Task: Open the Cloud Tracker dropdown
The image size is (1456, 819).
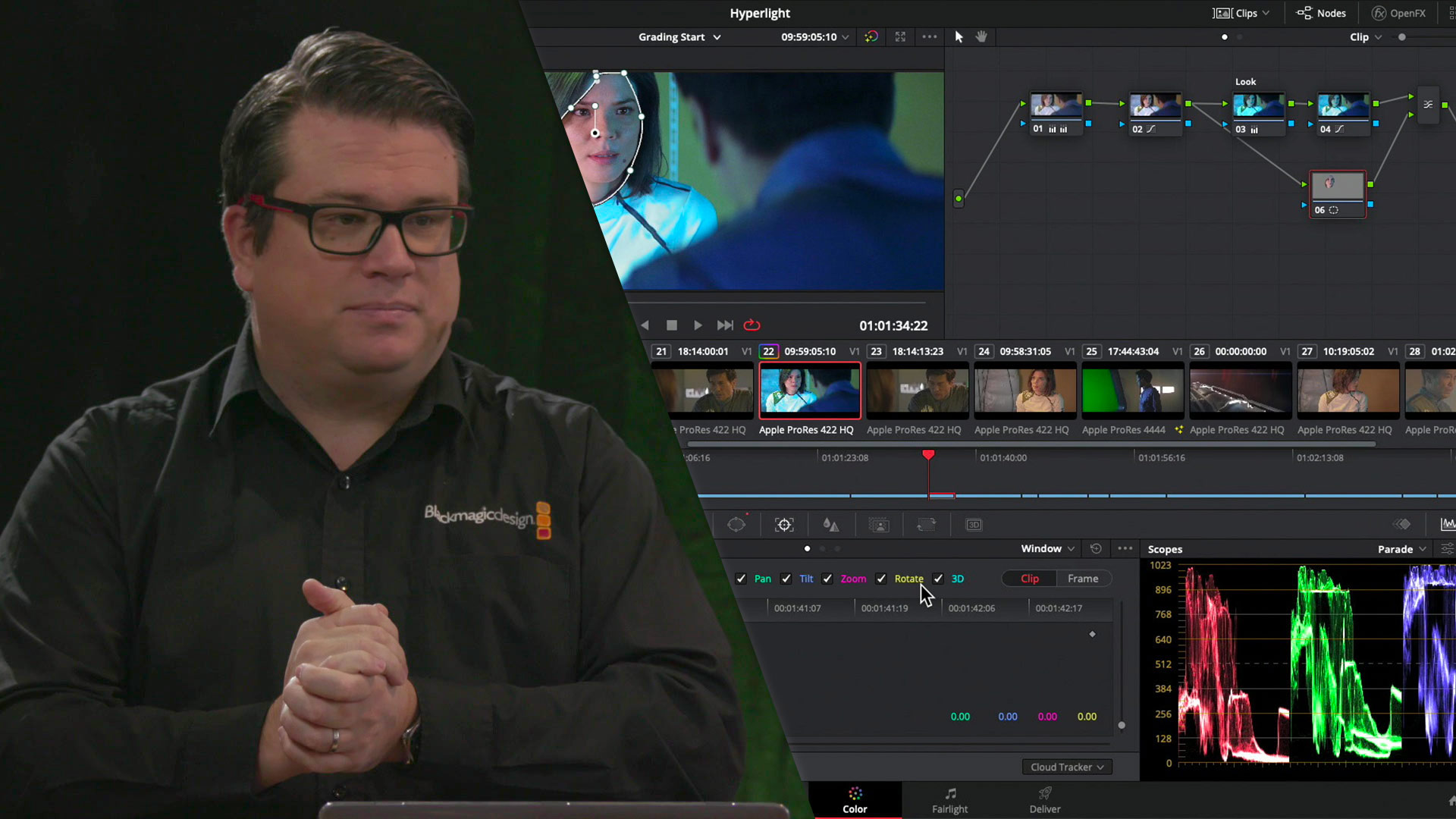Action: 1067,767
